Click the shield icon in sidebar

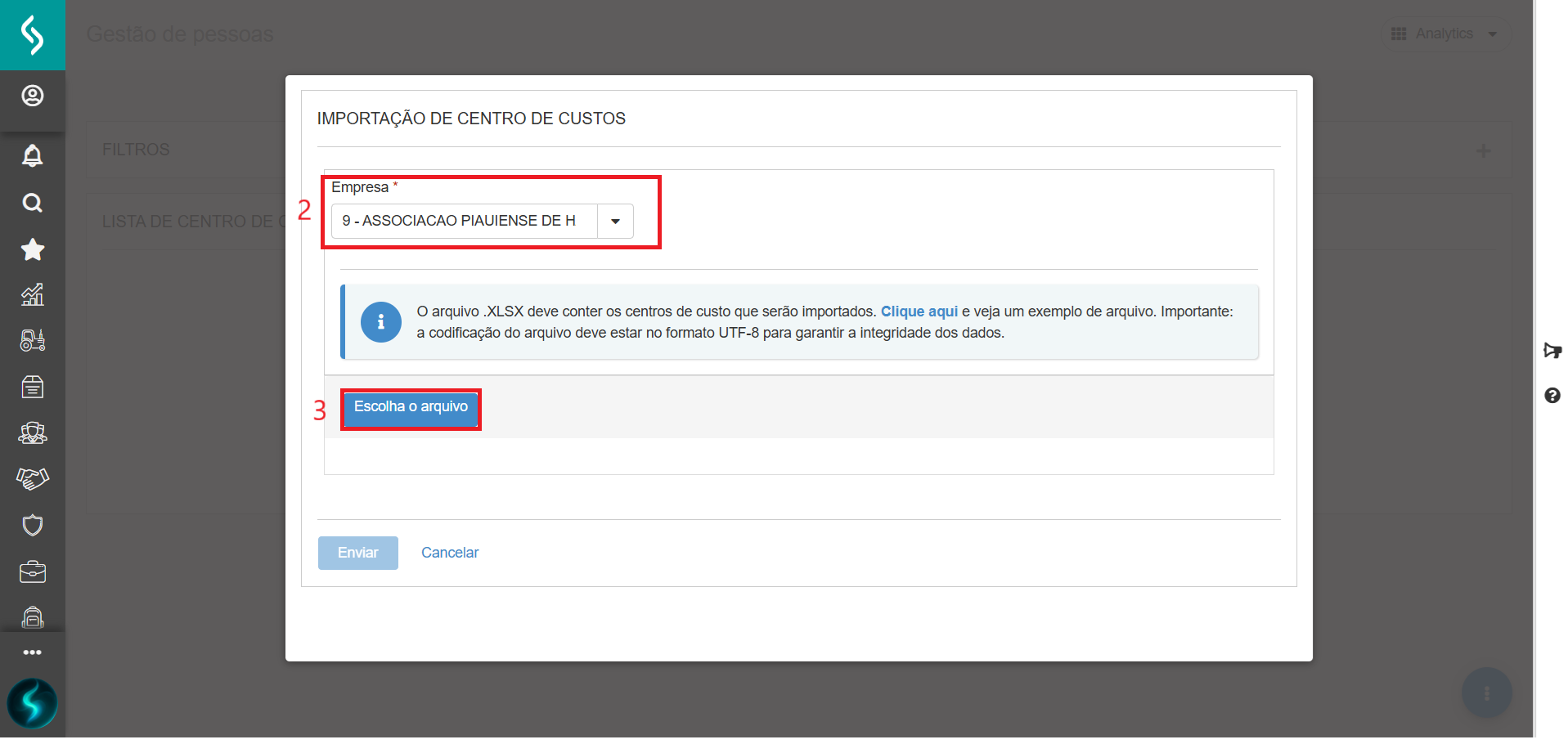point(33,525)
